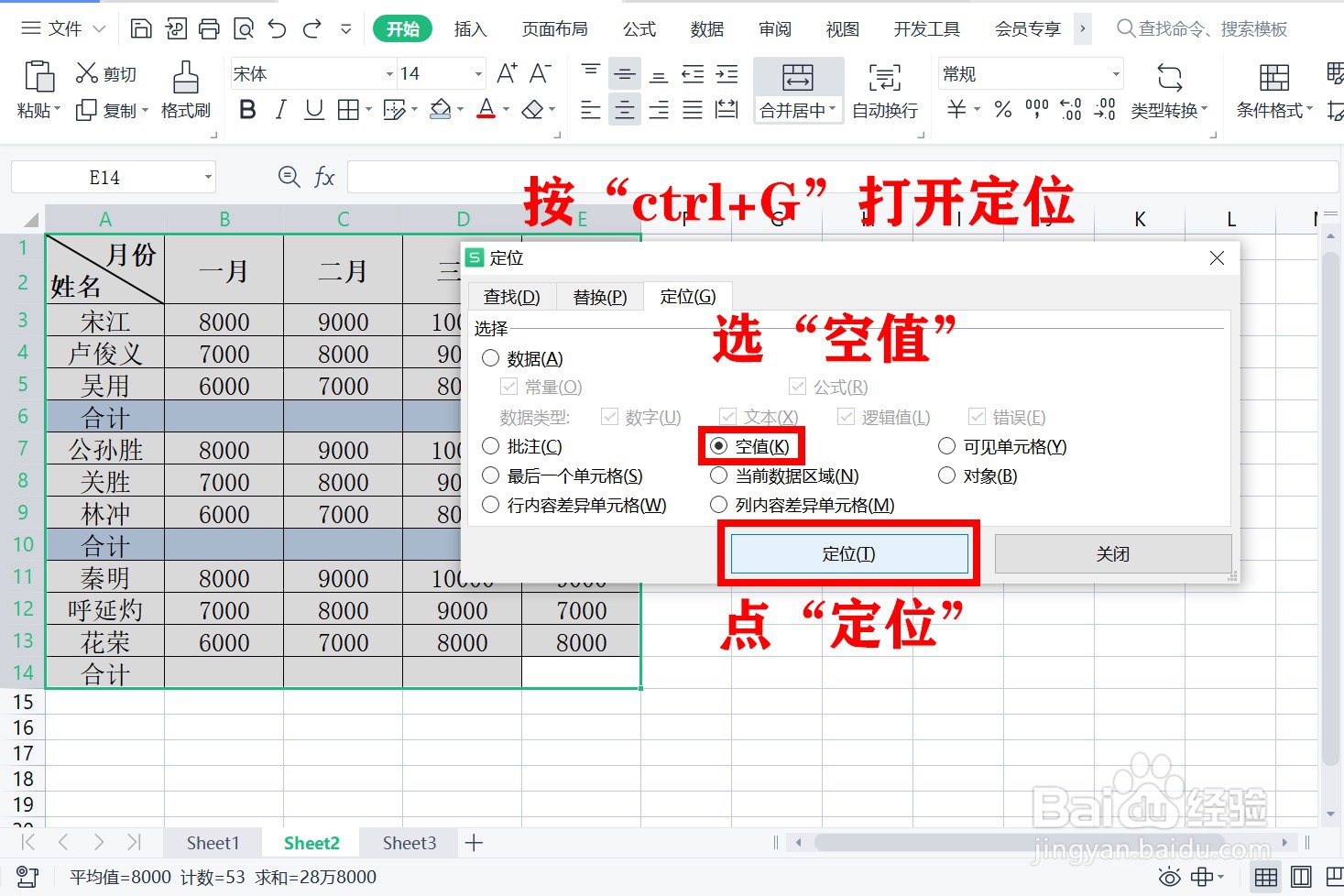
Task: Increase font size with A+ icon
Action: click(507, 73)
